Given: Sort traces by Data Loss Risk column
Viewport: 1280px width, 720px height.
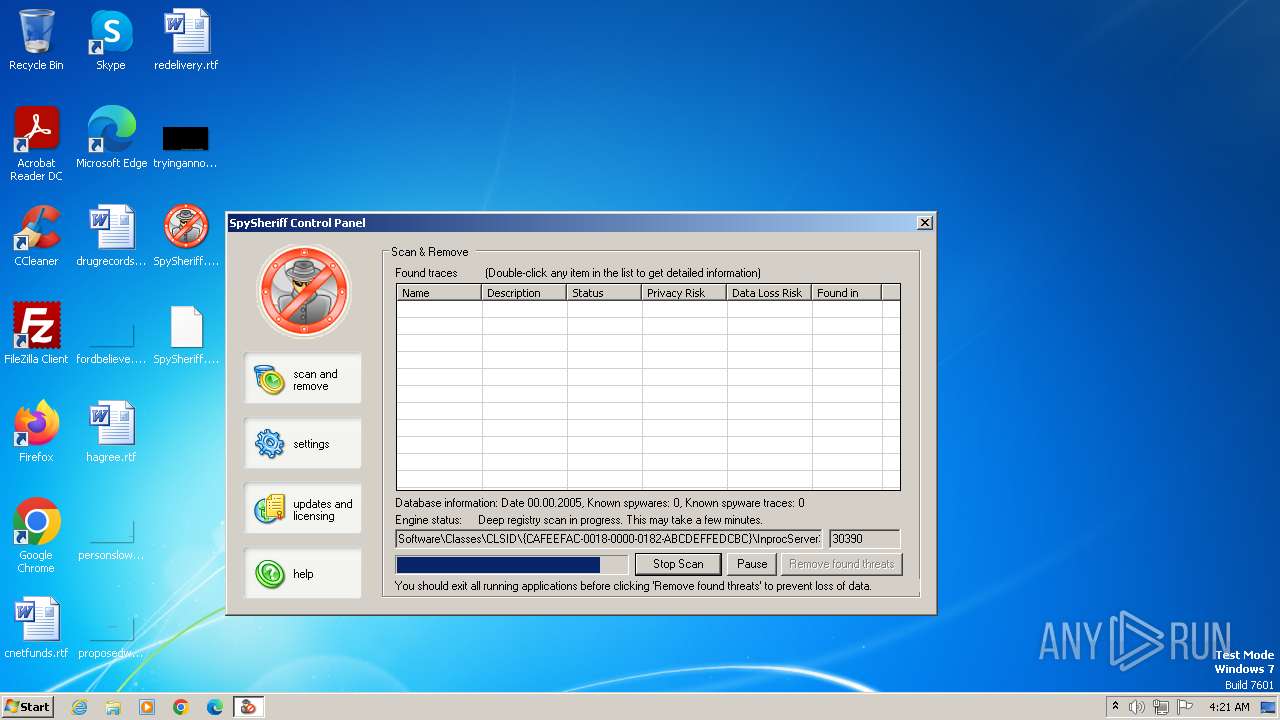Looking at the screenshot, I should point(769,293).
